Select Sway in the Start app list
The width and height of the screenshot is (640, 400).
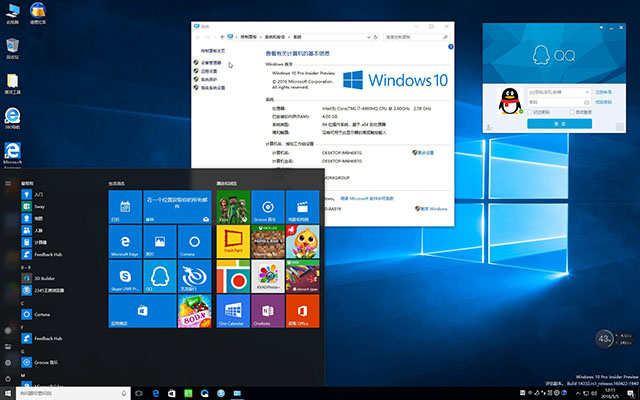coord(39,206)
